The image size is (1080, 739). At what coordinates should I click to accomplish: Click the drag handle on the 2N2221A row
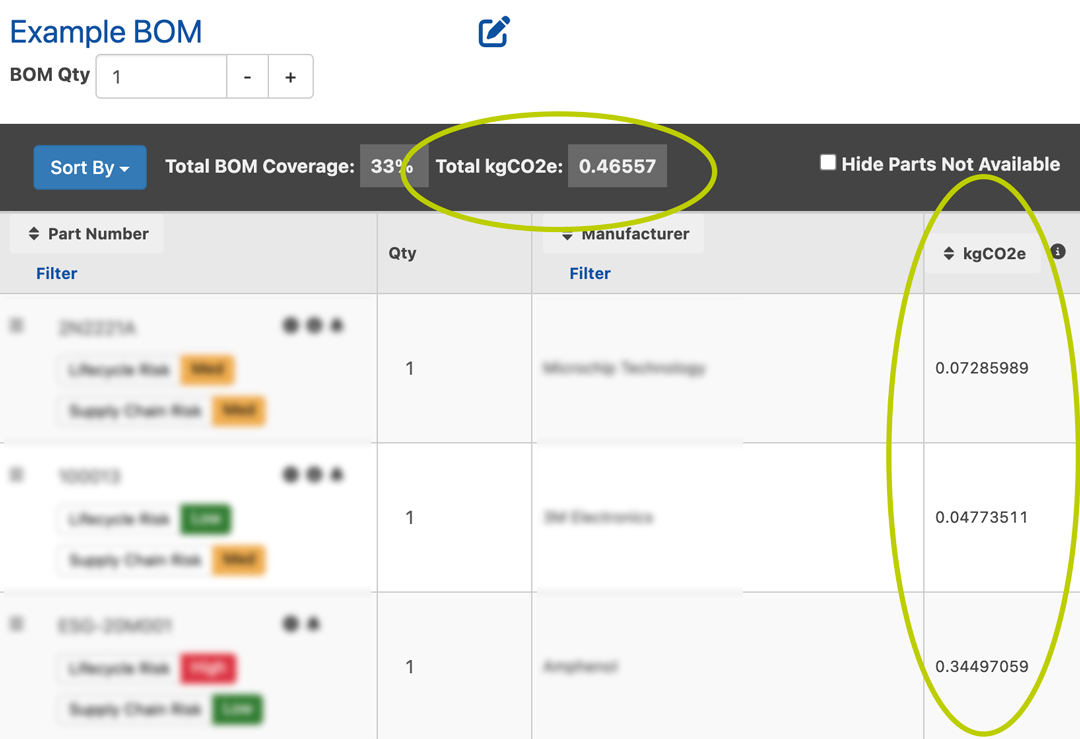pyautogui.click(x=16, y=326)
